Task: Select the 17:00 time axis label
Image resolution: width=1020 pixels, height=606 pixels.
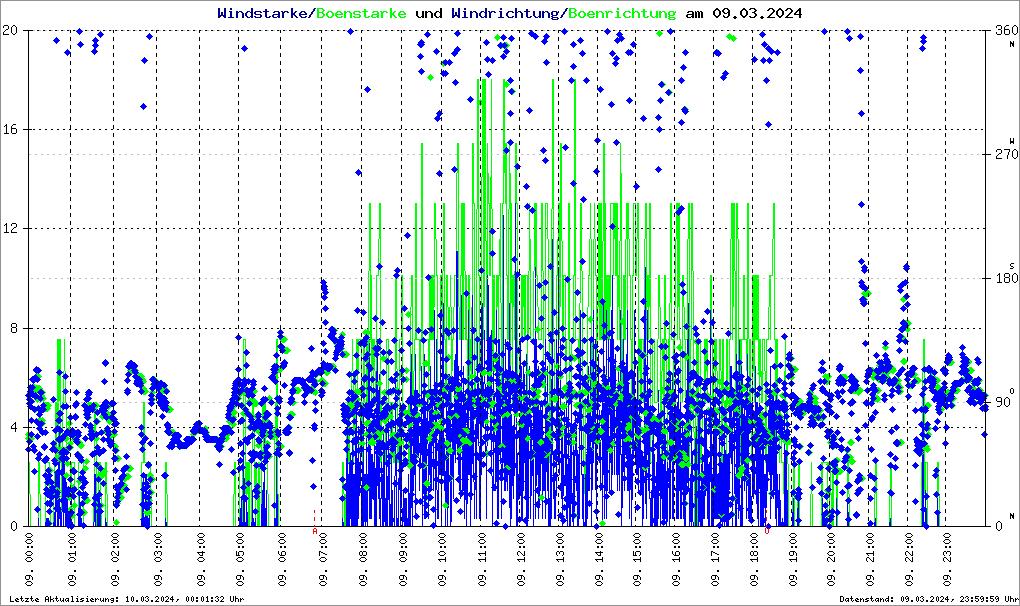Action: pyautogui.click(x=715, y=559)
